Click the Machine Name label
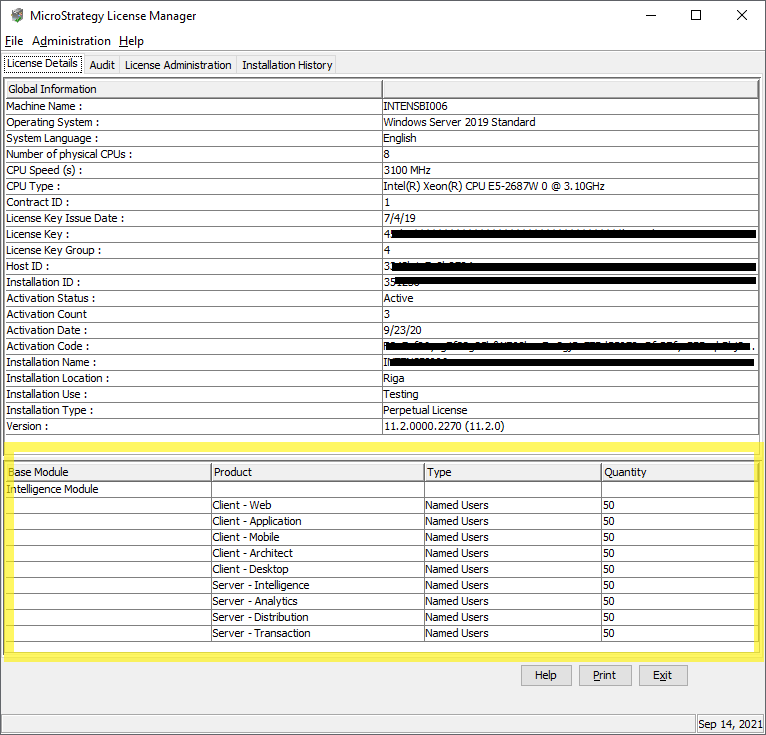Image resolution: width=766 pixels, height=735 pixels. coord(44,106)
